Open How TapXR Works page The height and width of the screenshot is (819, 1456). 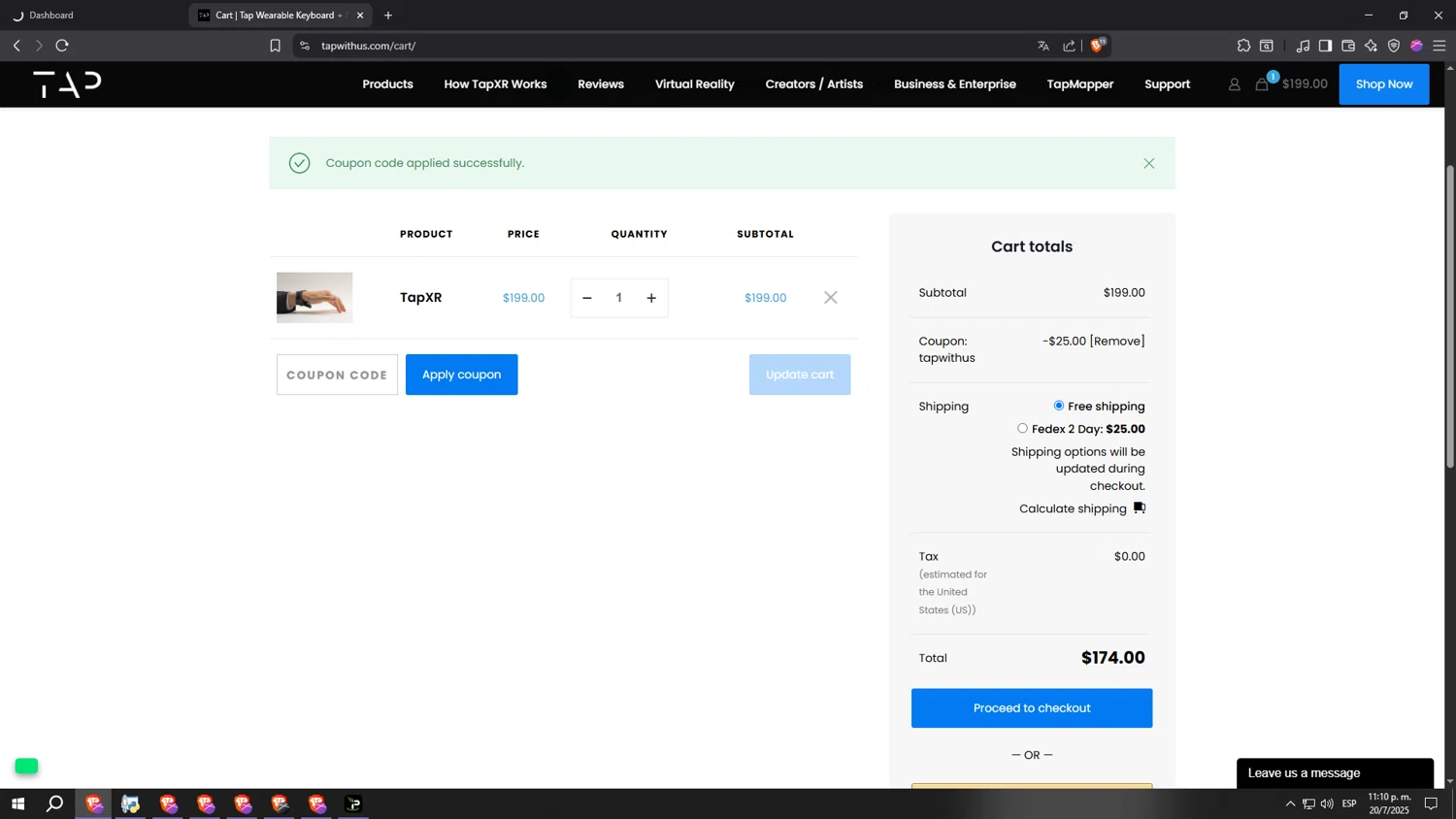point(495,84)
